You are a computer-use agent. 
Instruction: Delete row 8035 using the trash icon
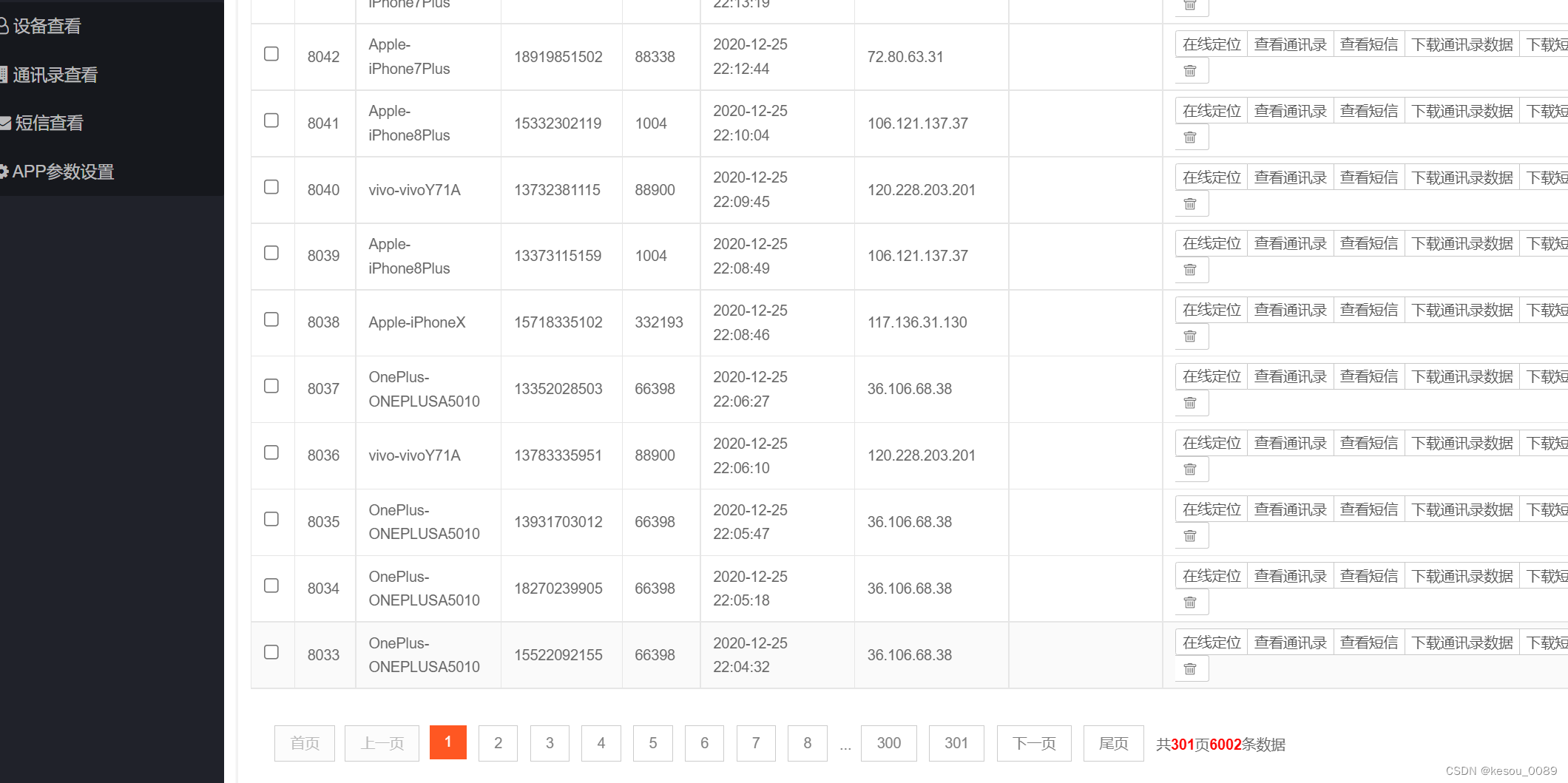(x=1191, y=536)
